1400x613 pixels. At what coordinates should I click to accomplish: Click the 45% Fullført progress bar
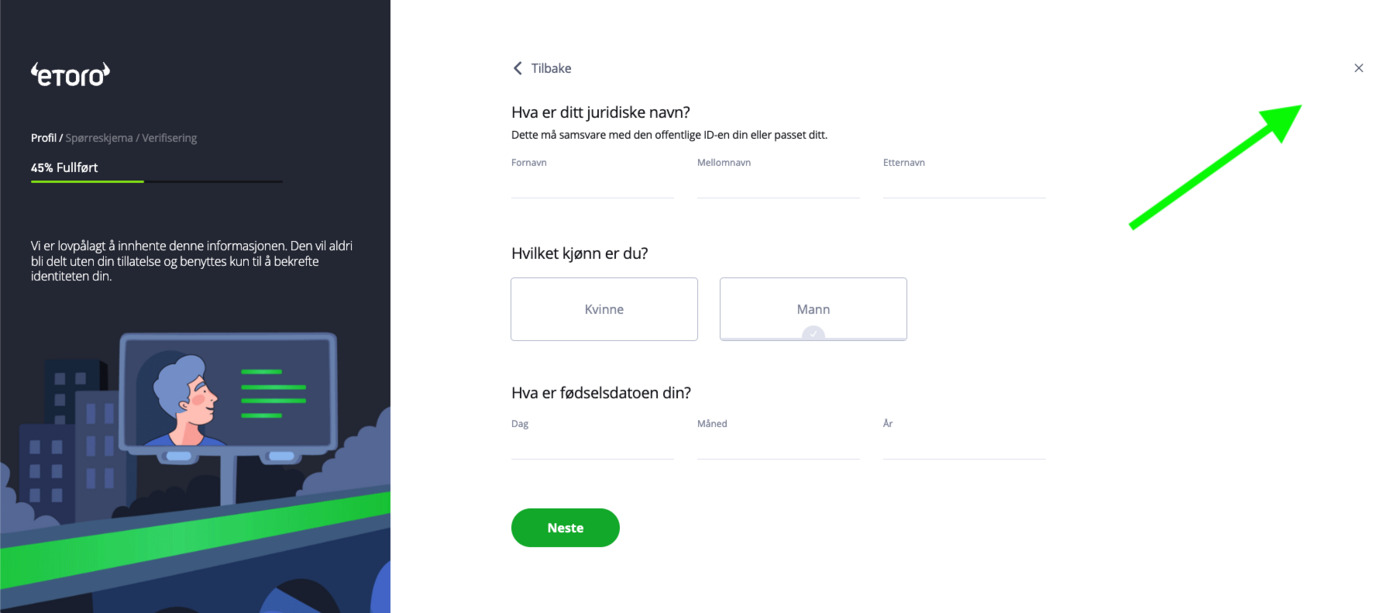157,181
